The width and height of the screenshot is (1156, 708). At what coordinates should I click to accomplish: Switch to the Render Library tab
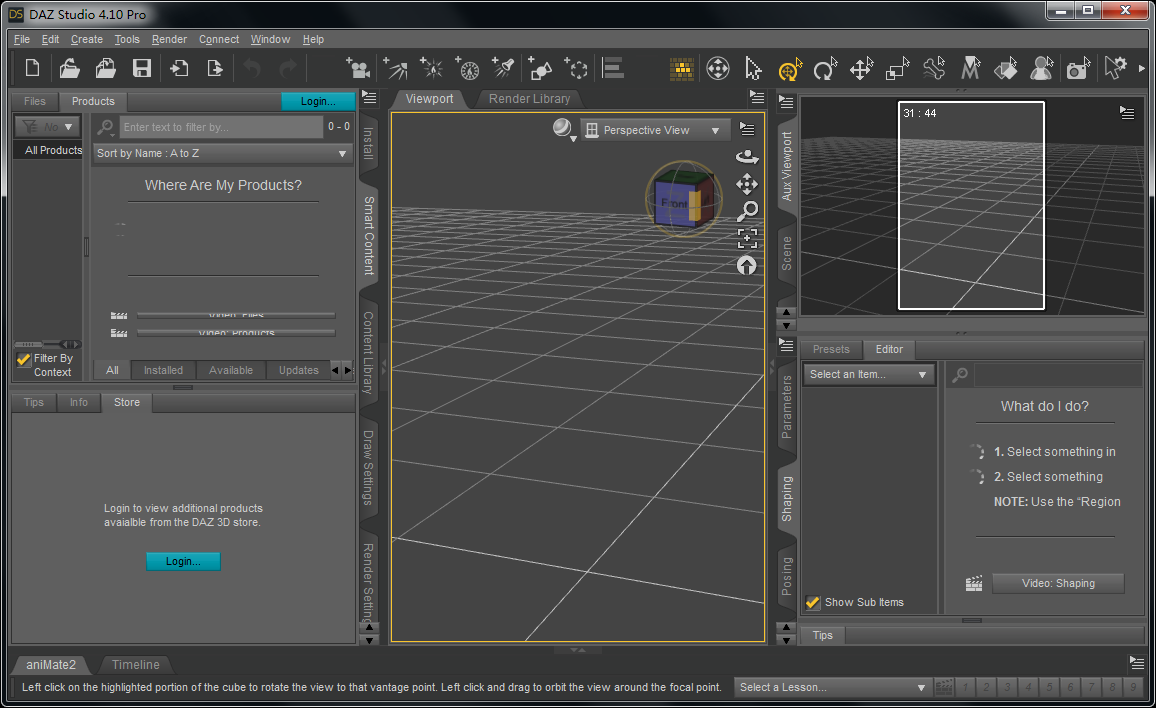click(529, 99)
